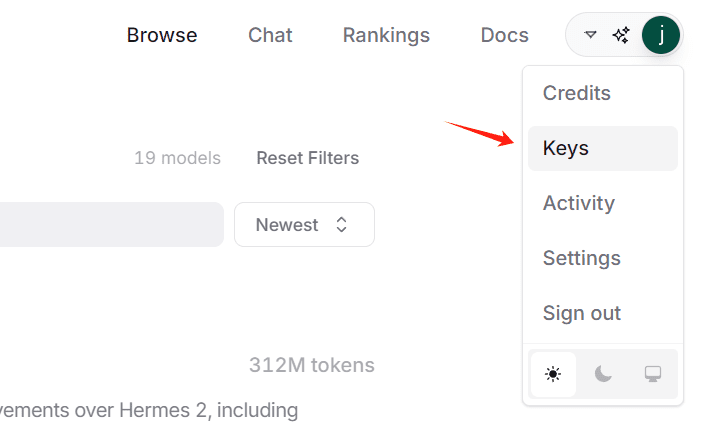Viewport: 702px width, 429px height.
Task: Open Keys from the account menu
Action: click(603, 148)
